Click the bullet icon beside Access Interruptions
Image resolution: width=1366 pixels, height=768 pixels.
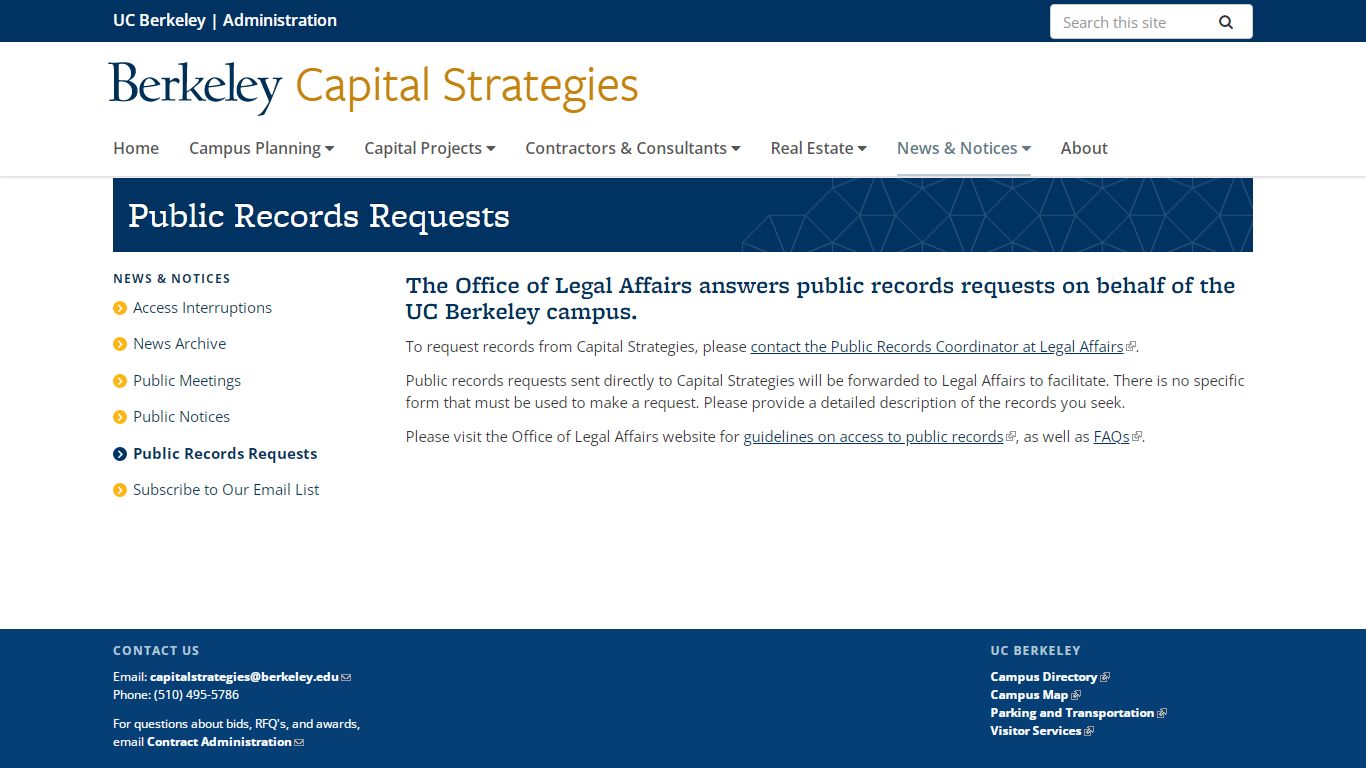(x=120, y=308)
